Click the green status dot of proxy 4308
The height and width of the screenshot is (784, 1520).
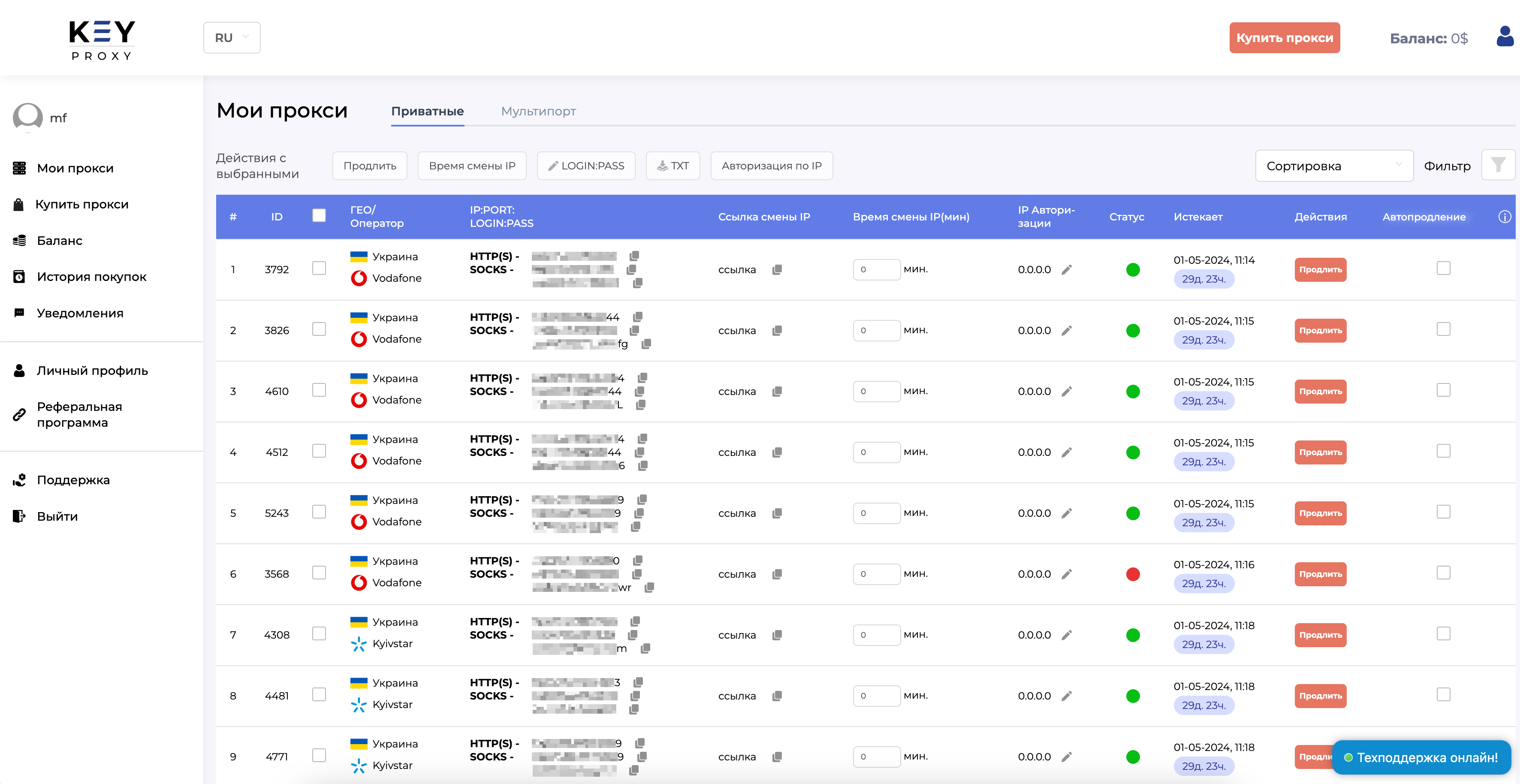[x=1132, y=635]
